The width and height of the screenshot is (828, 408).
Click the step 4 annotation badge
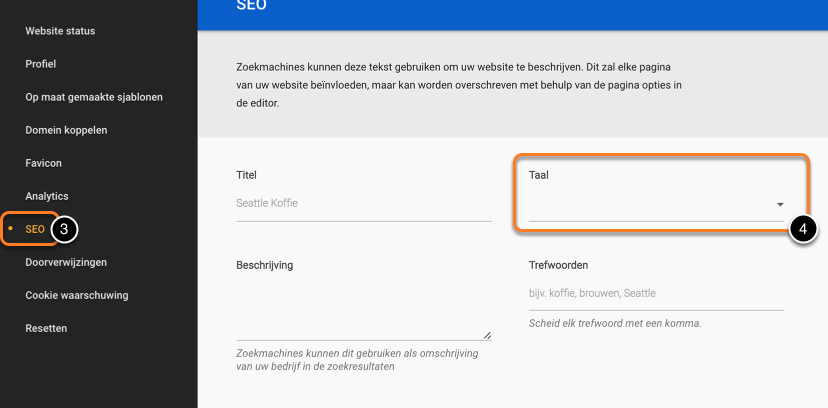coord(803,229)
